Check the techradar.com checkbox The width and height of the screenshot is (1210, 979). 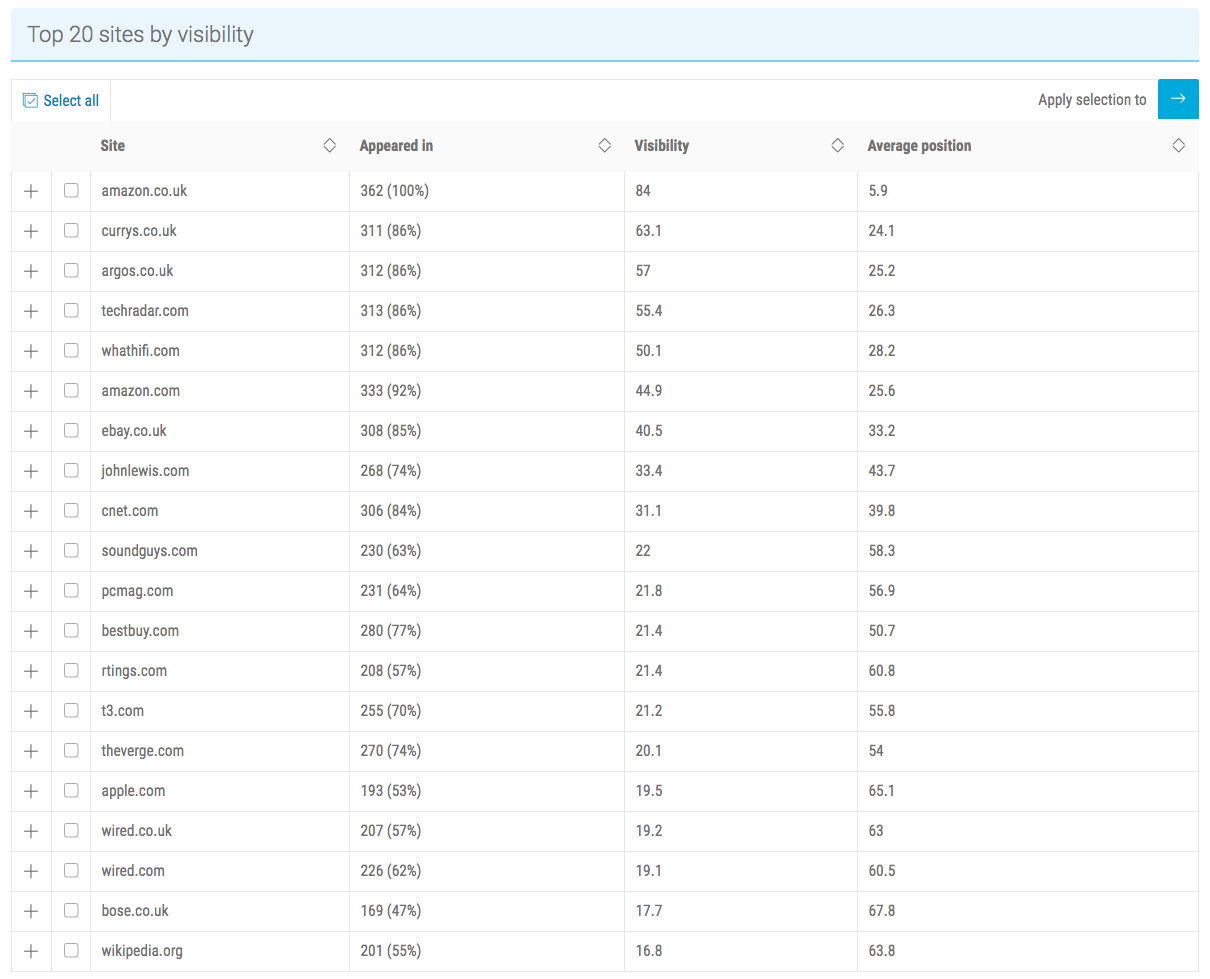(71, 310)
